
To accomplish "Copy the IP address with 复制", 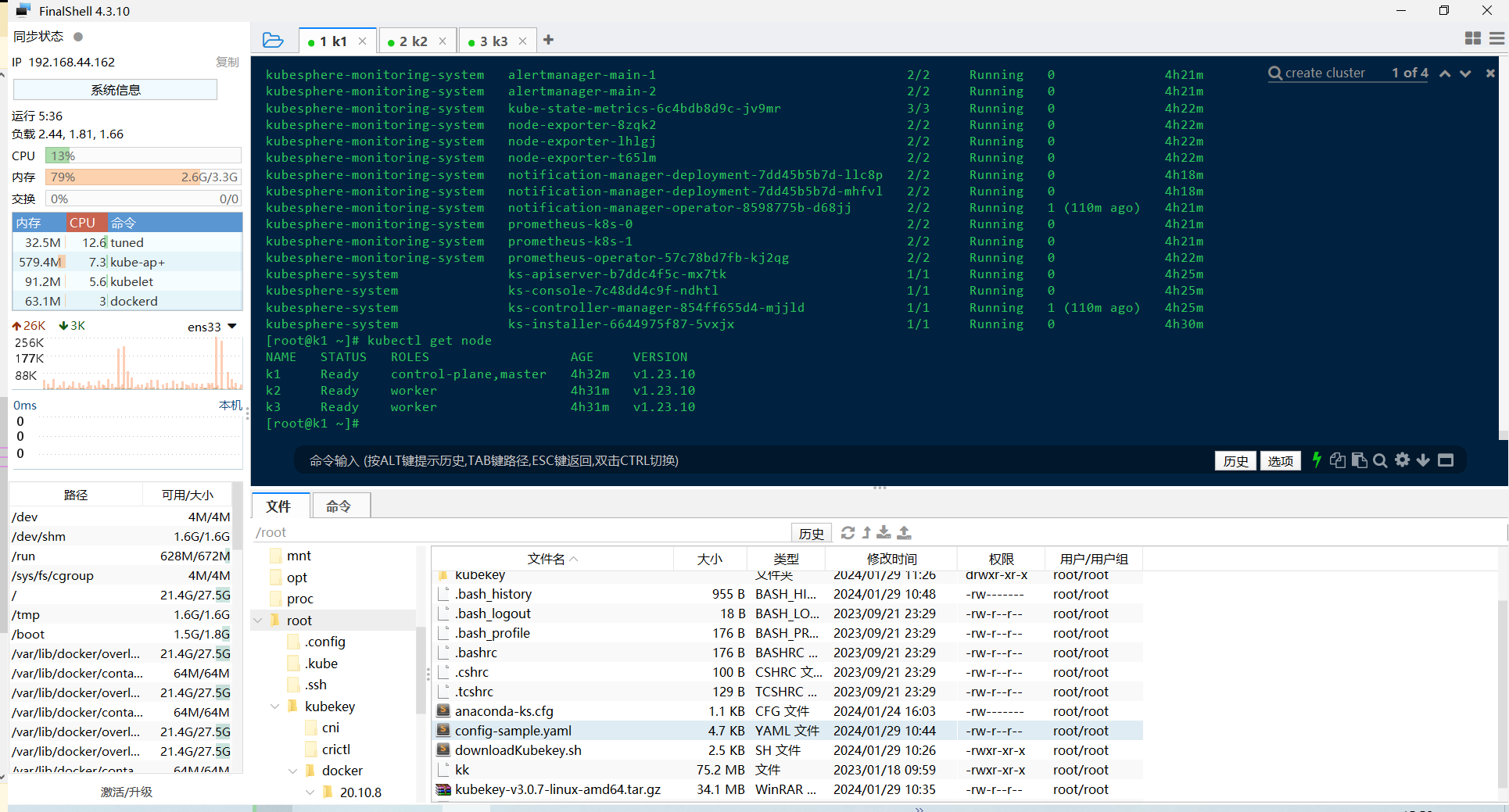I will (x=227, y=63).
